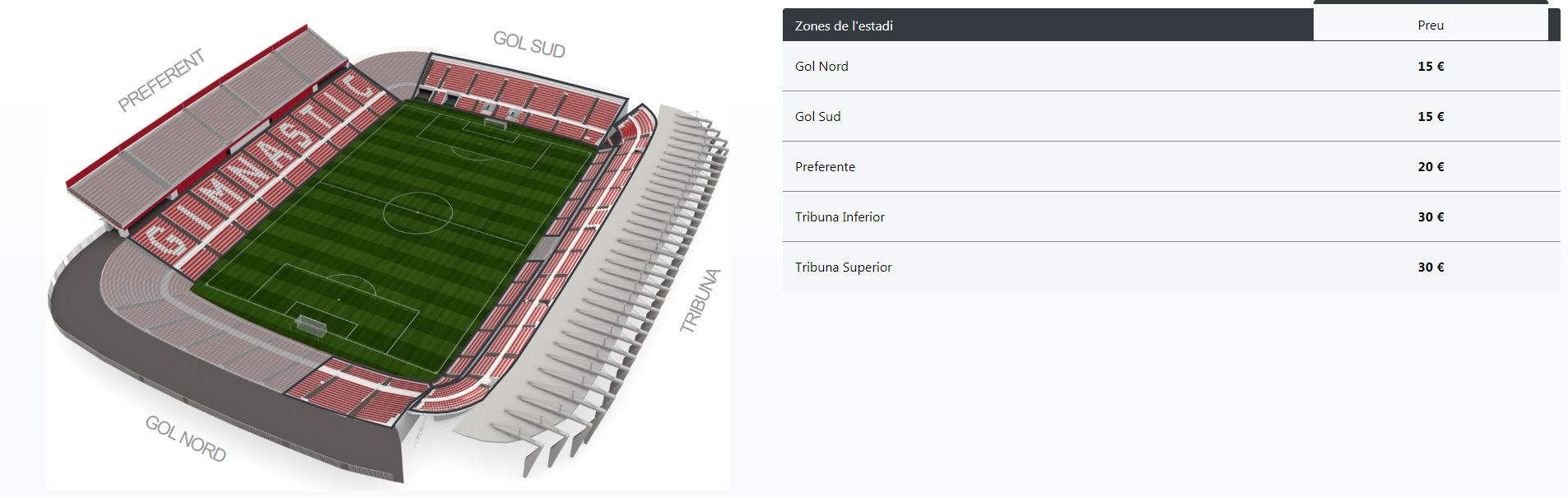Click the GOL SUD label on map
Screen dimensions: 1568x498
pos(528,44)
